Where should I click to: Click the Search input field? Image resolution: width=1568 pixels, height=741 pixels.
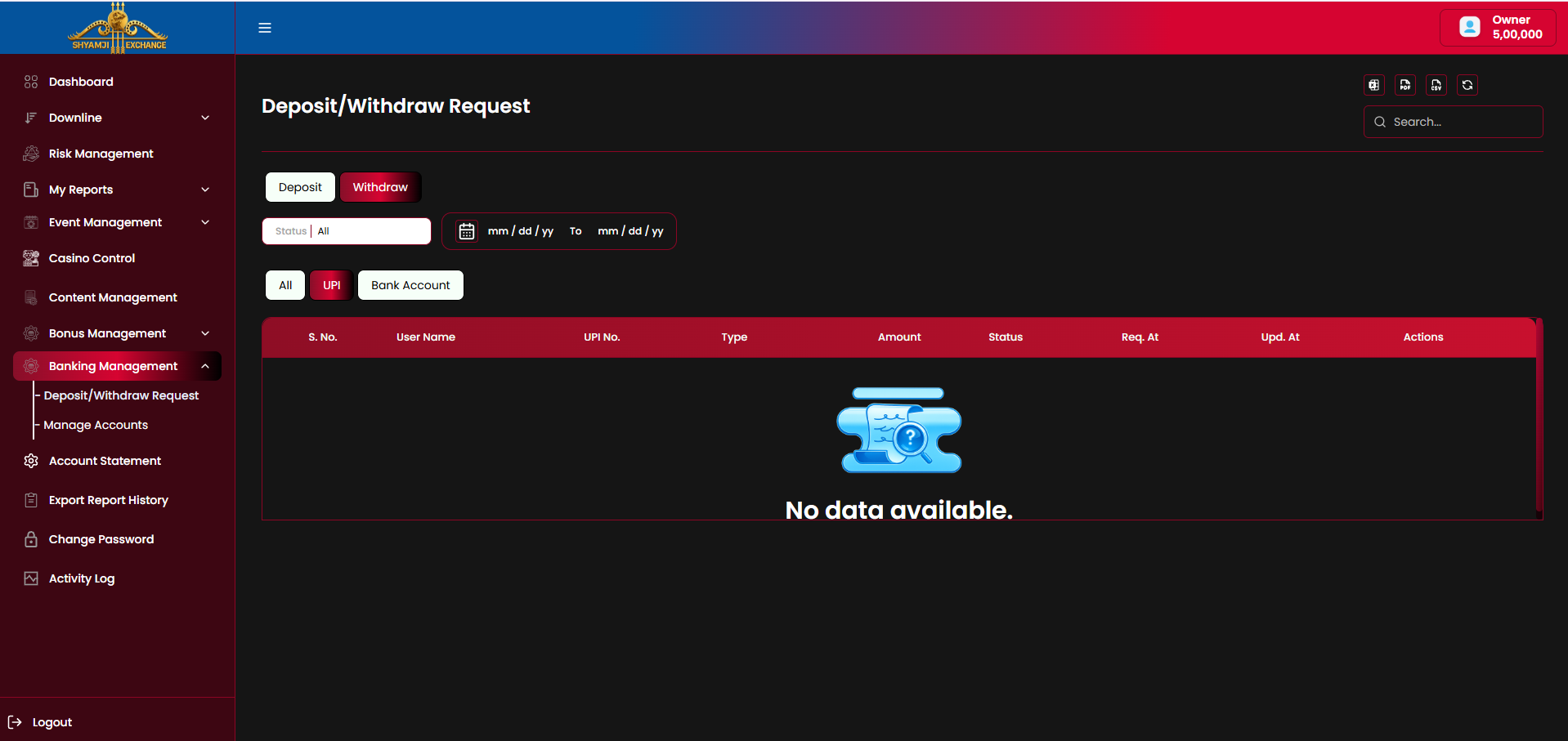1454,122
